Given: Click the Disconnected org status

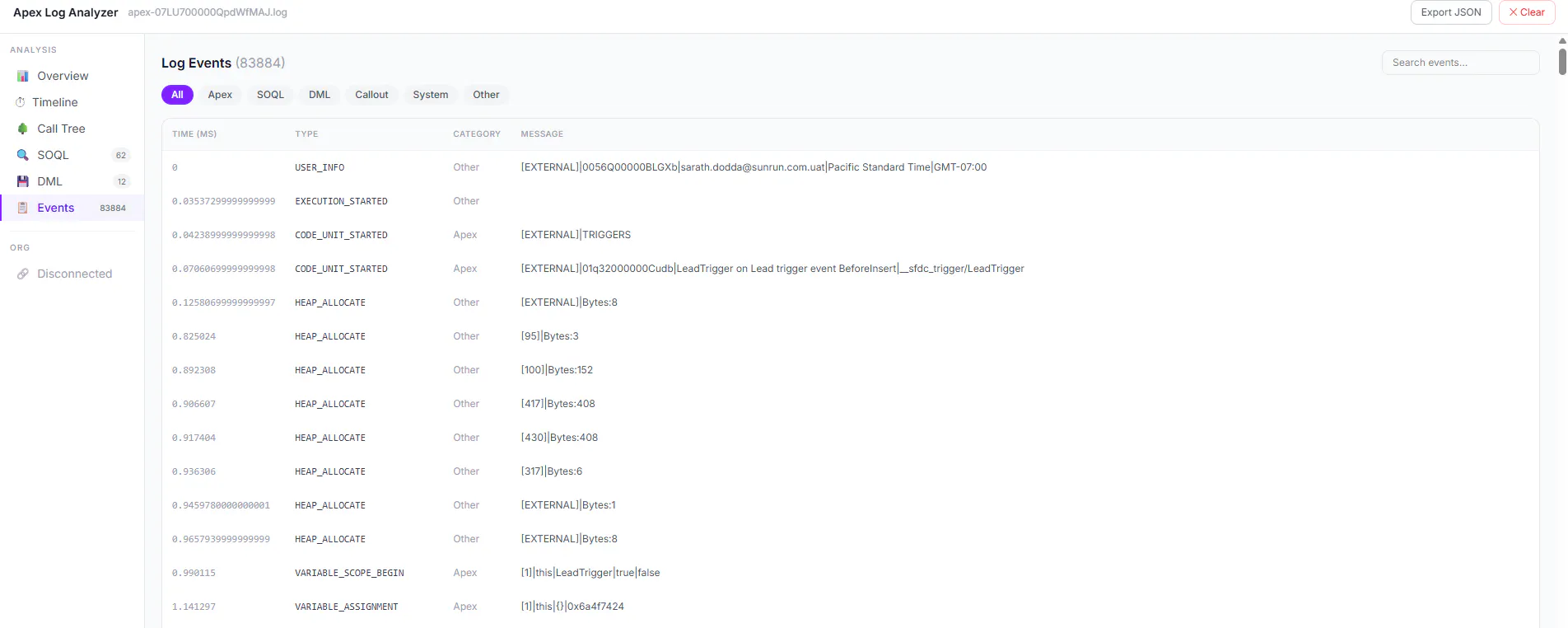Looking at the screenshot, I should (x=74, y=274).
